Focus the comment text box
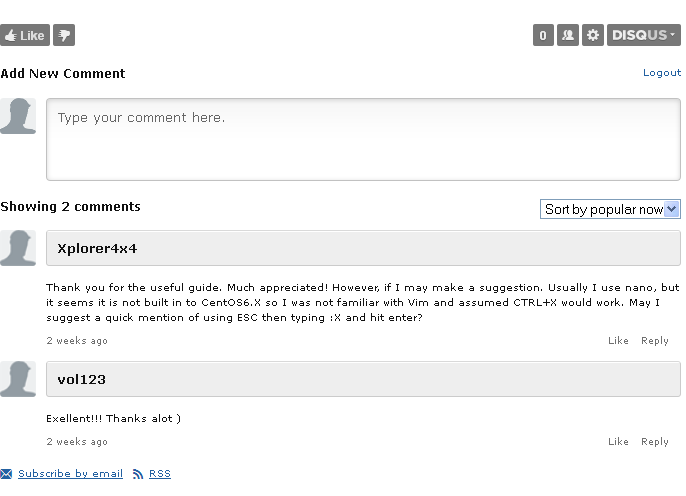 pos(363,139)
